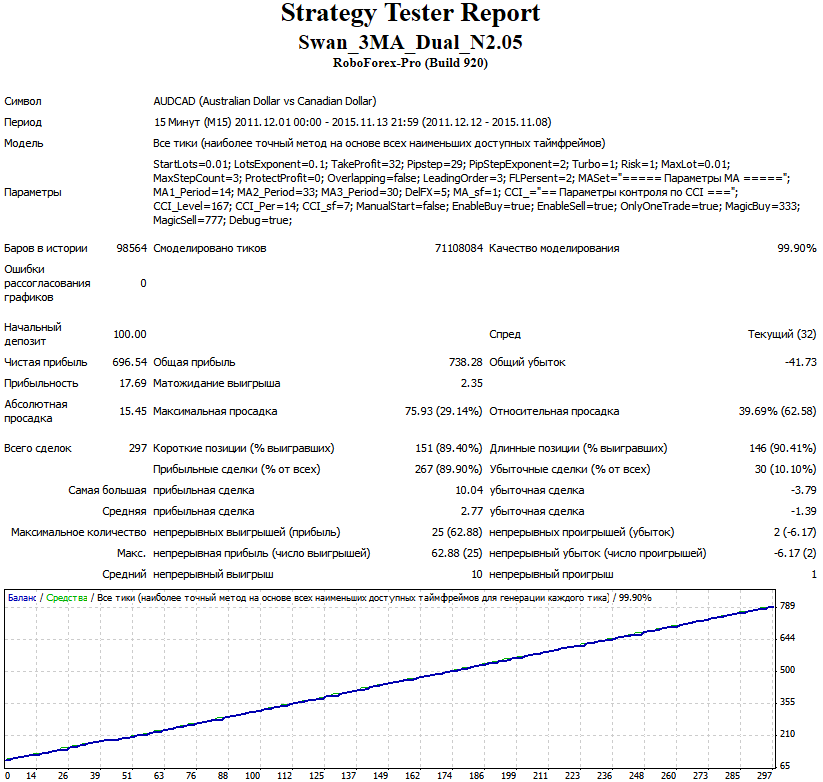
Task: Click chart axis value 65
Action: 785,766
